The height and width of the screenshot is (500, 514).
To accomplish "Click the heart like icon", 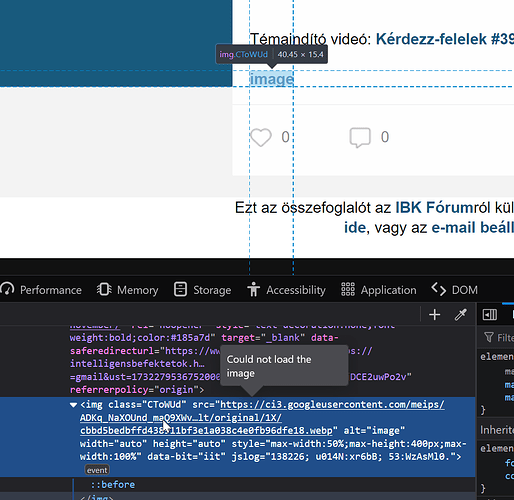I will point(261,137).
